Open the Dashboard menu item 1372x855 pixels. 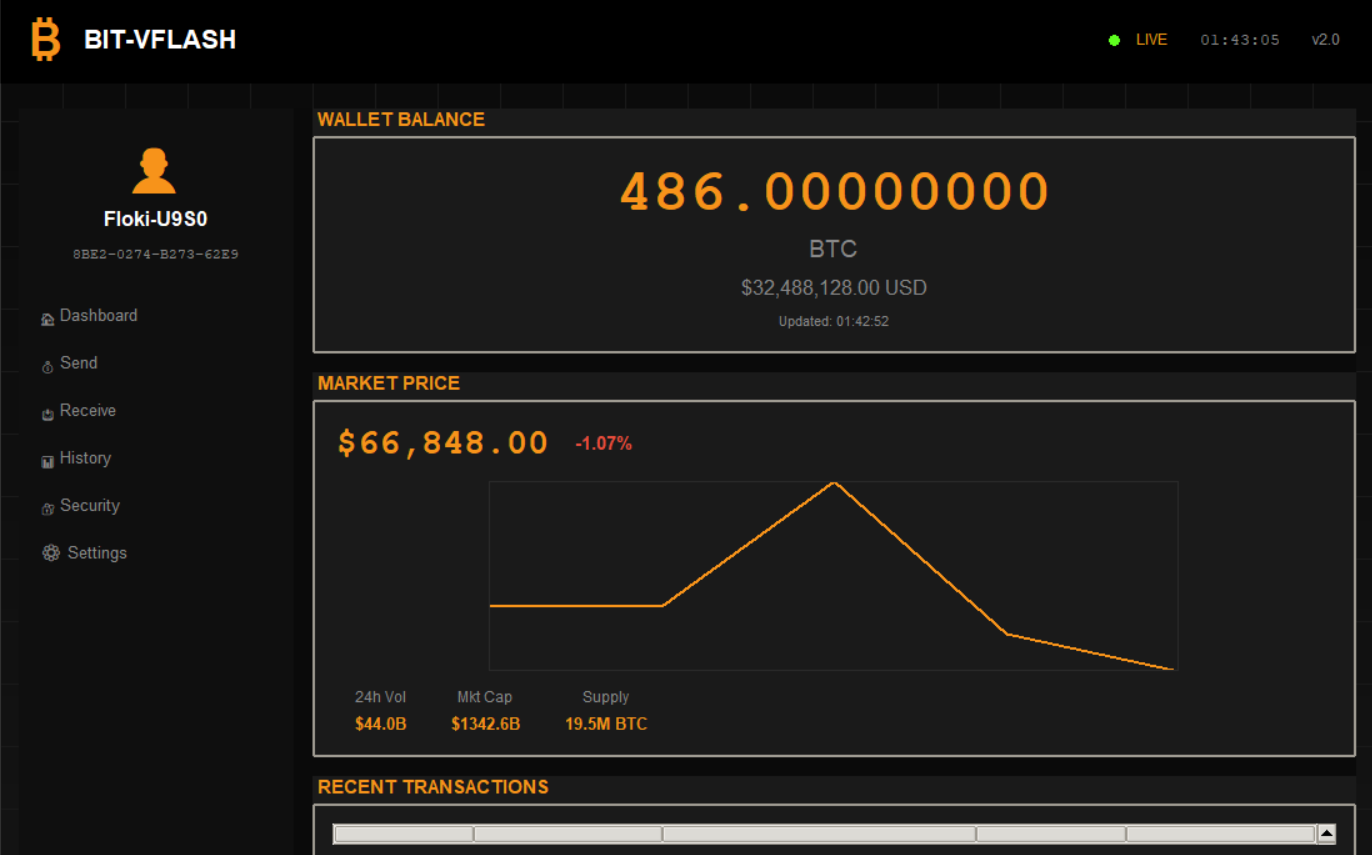[98, 315]
